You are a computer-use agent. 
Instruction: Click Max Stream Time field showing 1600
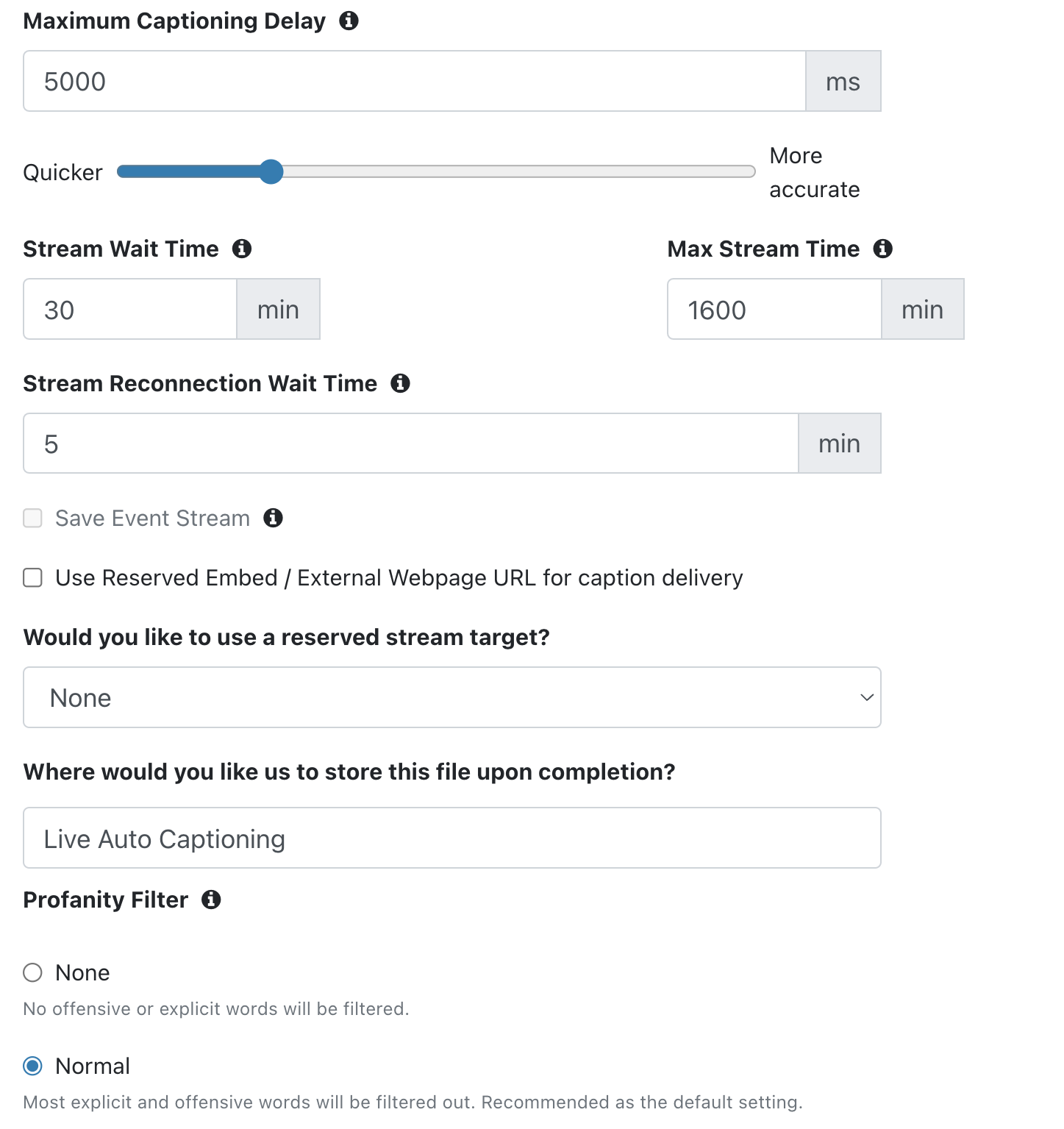coord(774,309)
